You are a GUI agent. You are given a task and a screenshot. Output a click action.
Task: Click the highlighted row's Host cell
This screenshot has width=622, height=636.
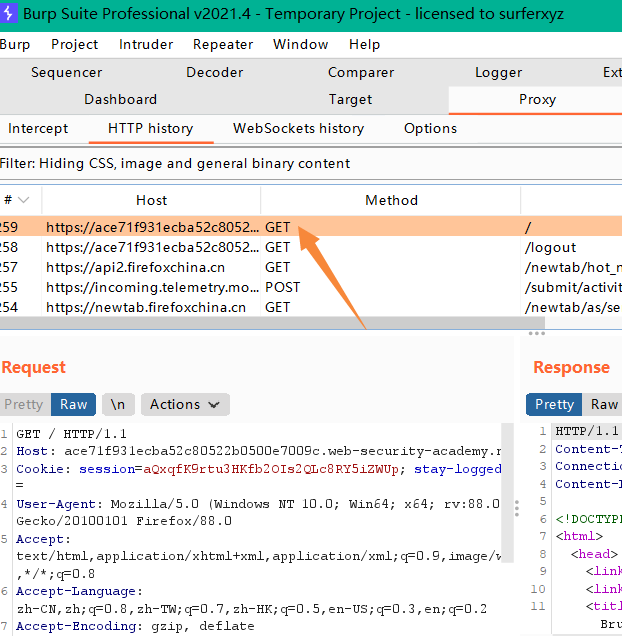coord(152,227)
